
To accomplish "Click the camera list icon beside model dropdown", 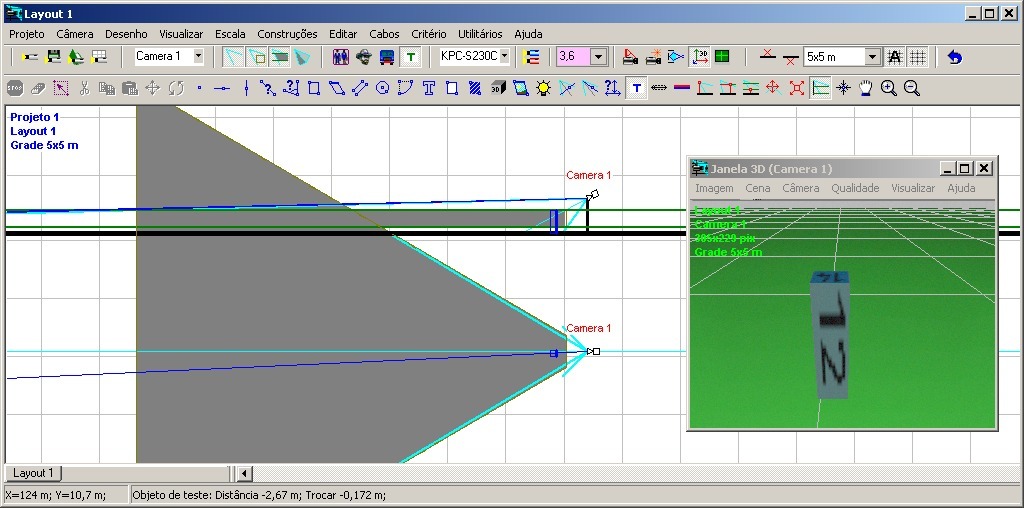I will [532, 57].
